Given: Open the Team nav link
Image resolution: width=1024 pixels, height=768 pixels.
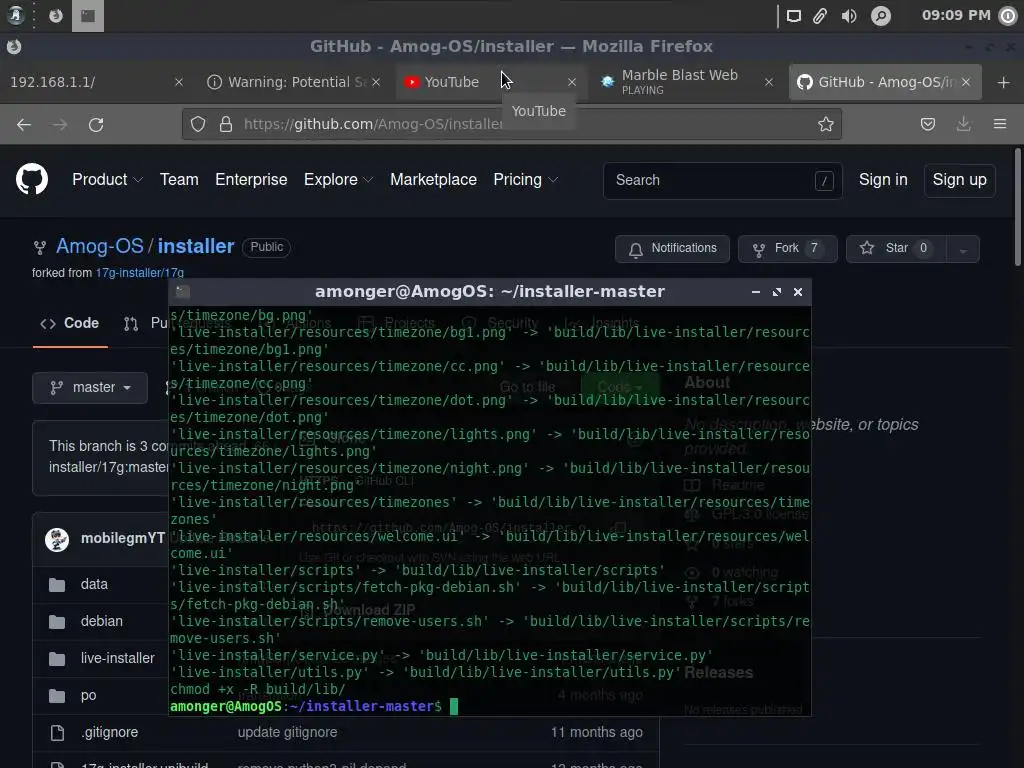Looking at the screenshot, I should pos(179,180).
